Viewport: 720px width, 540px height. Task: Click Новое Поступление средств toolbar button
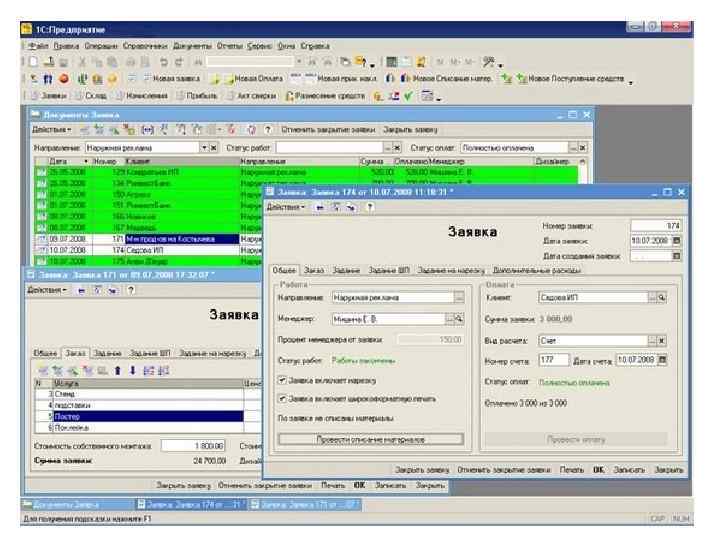[570, 79]
